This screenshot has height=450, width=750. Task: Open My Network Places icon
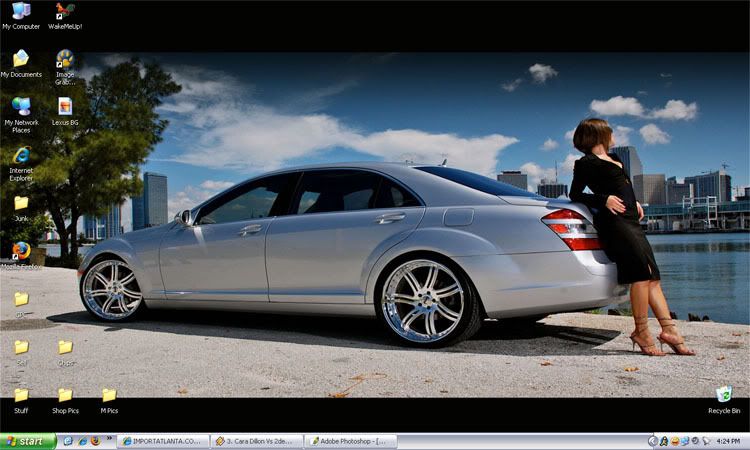click(x=21, y=106)
